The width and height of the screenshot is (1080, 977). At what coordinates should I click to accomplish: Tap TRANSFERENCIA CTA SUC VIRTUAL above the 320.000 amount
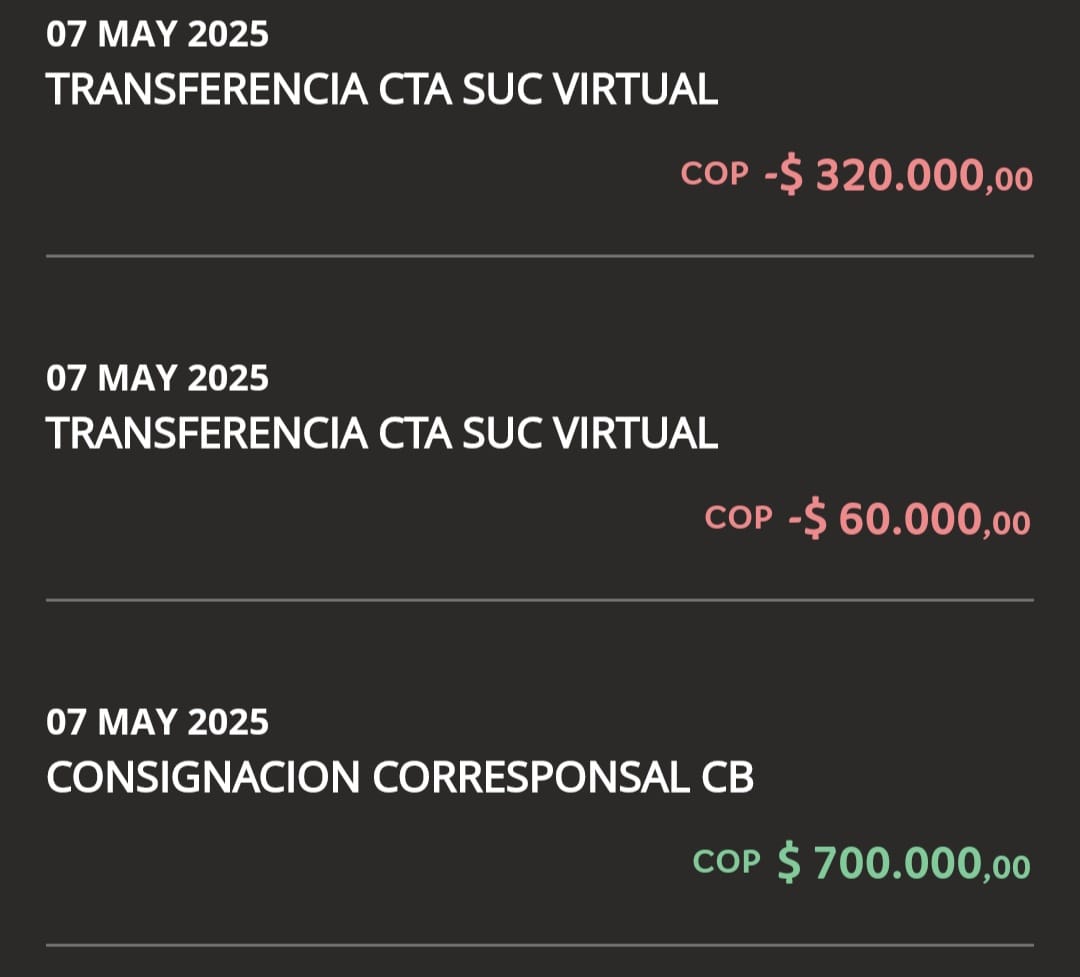(381, 90)
